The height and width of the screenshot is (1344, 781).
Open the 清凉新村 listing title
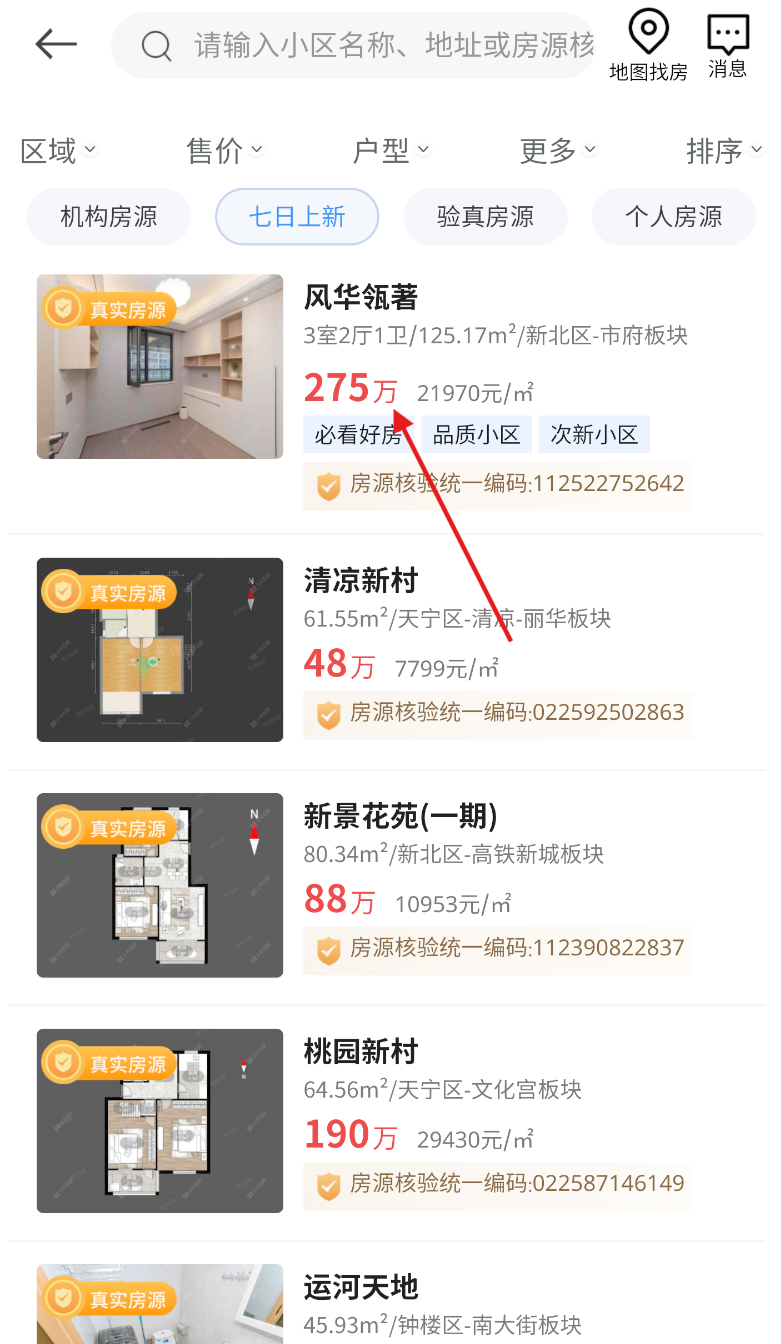coord(361,581)
